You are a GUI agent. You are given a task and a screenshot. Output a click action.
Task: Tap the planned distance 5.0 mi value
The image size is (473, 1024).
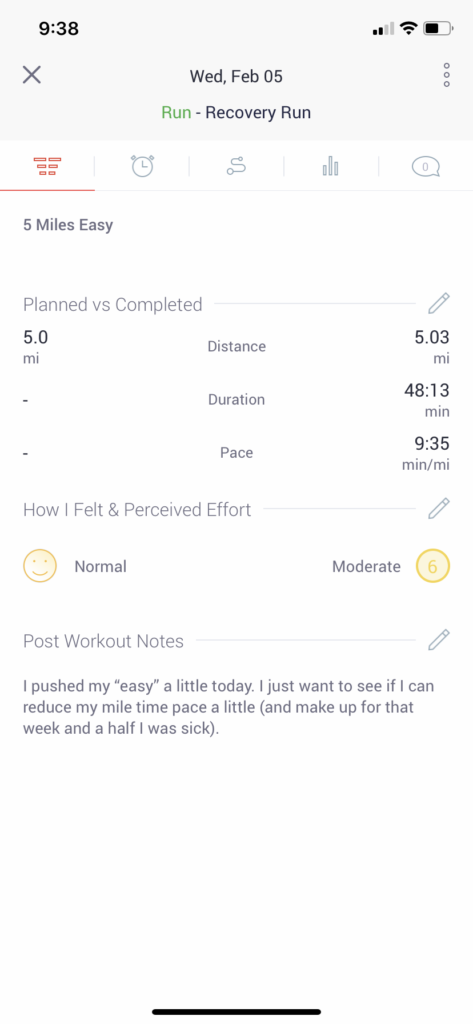[x=35, y=346]
